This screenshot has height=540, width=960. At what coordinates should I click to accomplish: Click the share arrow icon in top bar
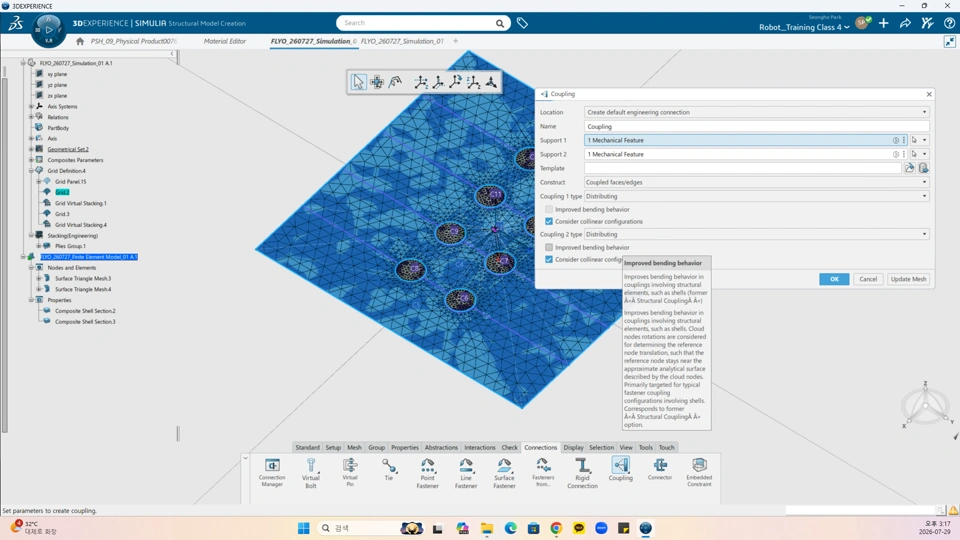[x=905, y=23]
